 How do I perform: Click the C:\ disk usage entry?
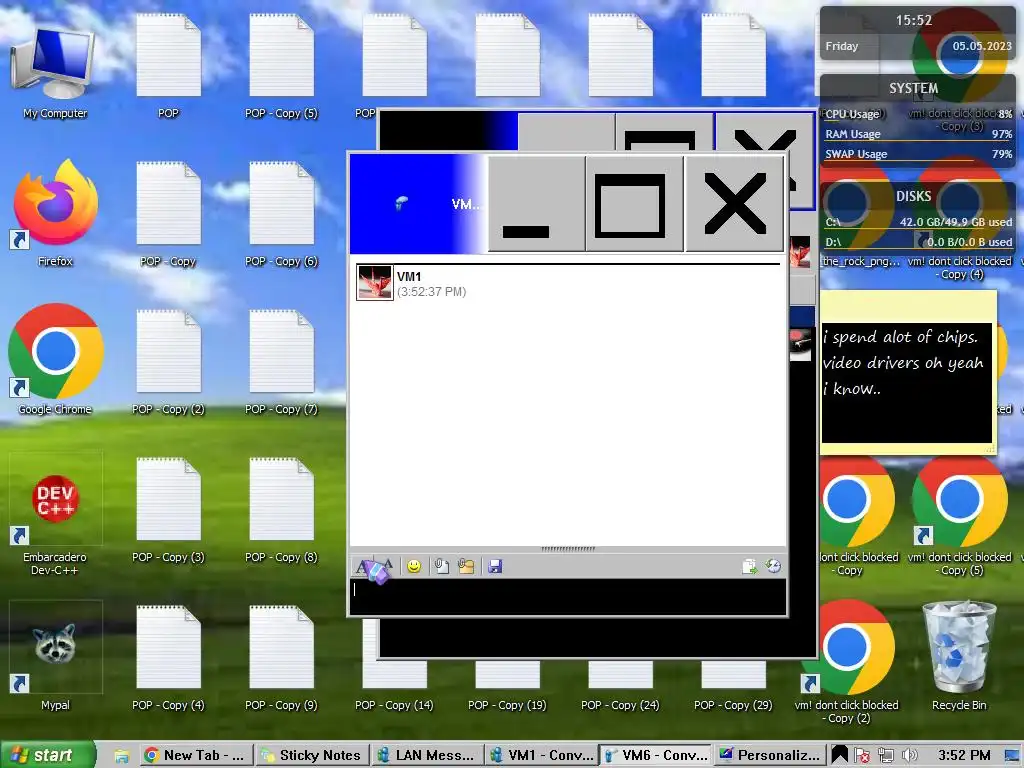coord(918,222)
